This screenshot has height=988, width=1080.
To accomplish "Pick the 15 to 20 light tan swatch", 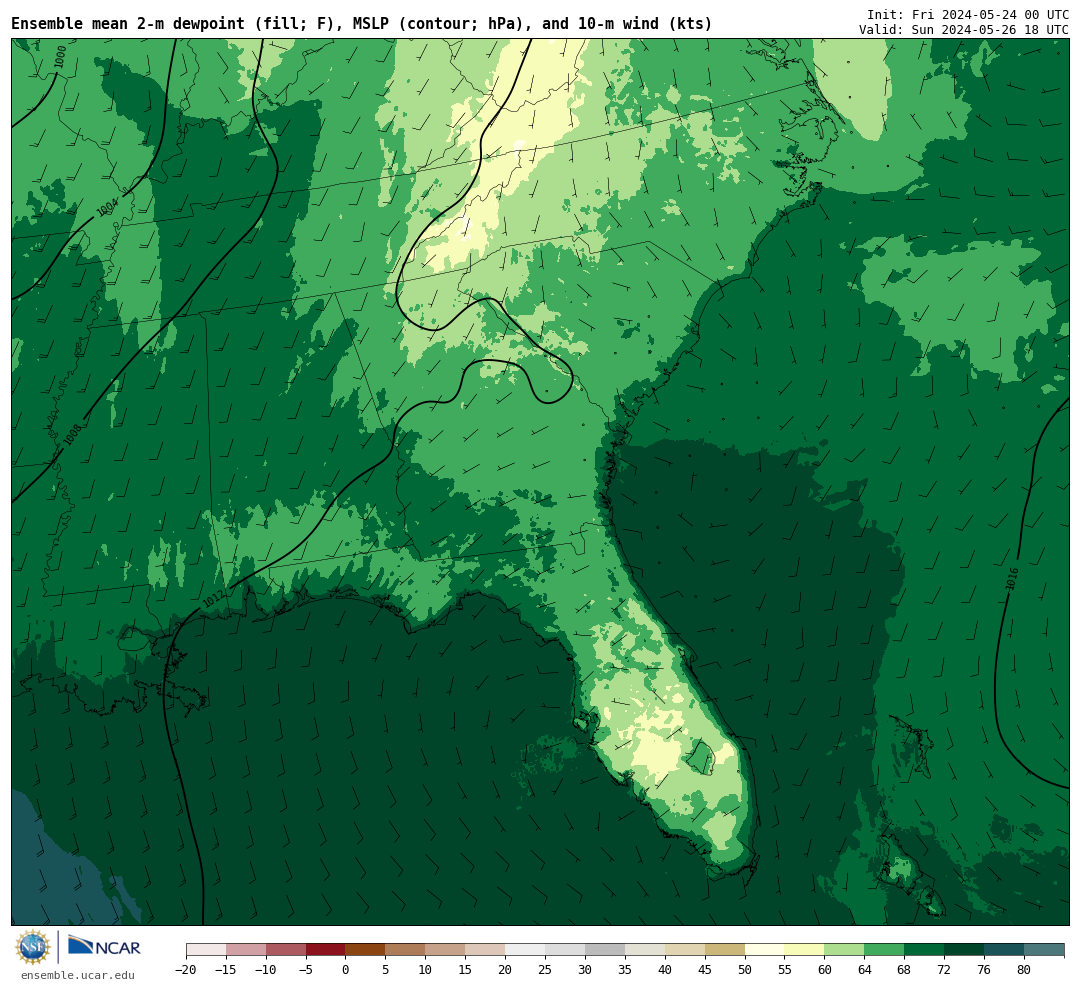I will coord(486,950).
